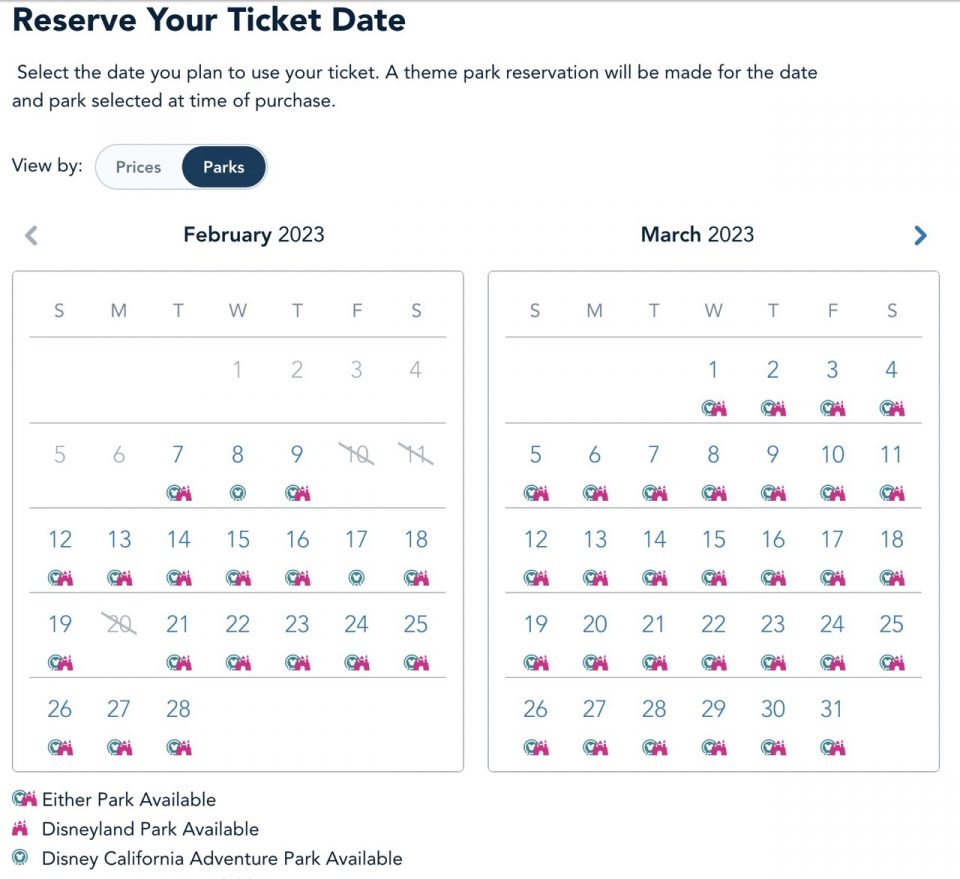Select the park icon beneath February 28

coord(178,747)
